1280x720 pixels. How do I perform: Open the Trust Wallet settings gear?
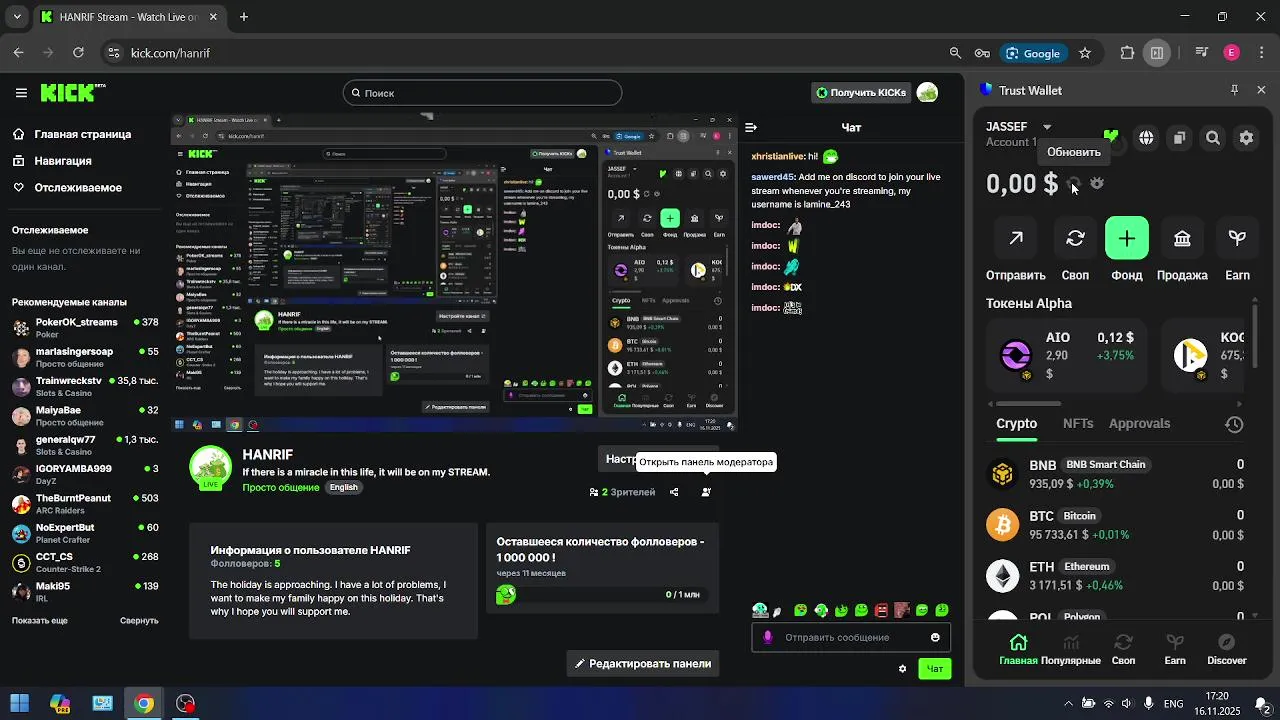(1246, 138)
